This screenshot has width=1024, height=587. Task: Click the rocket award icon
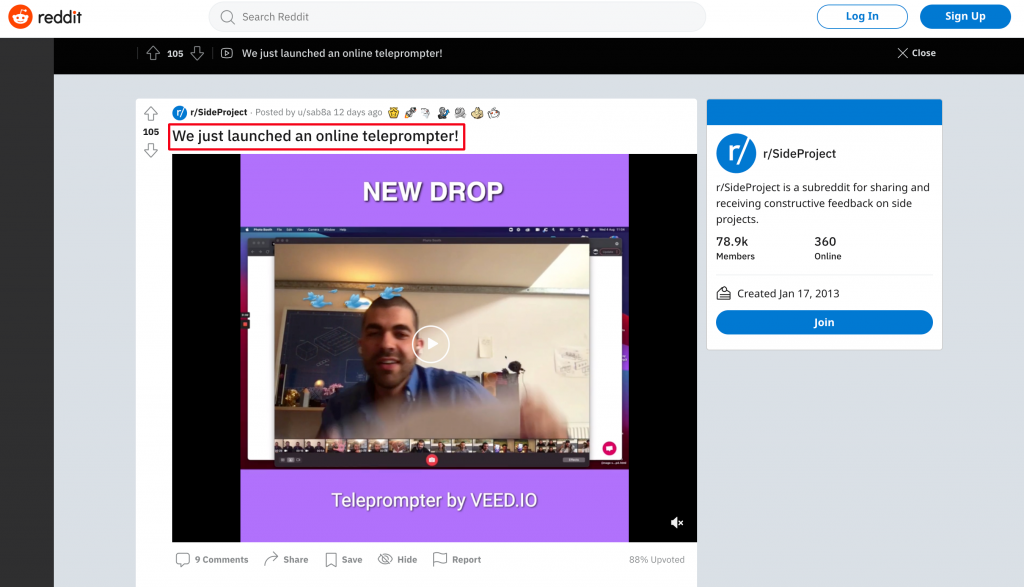410,113
